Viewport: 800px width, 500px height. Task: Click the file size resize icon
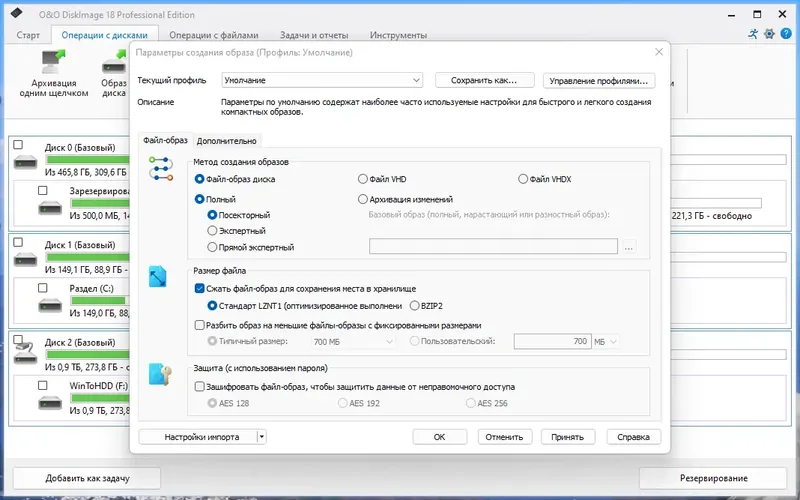pyautogui.click(x=158, y=276)
